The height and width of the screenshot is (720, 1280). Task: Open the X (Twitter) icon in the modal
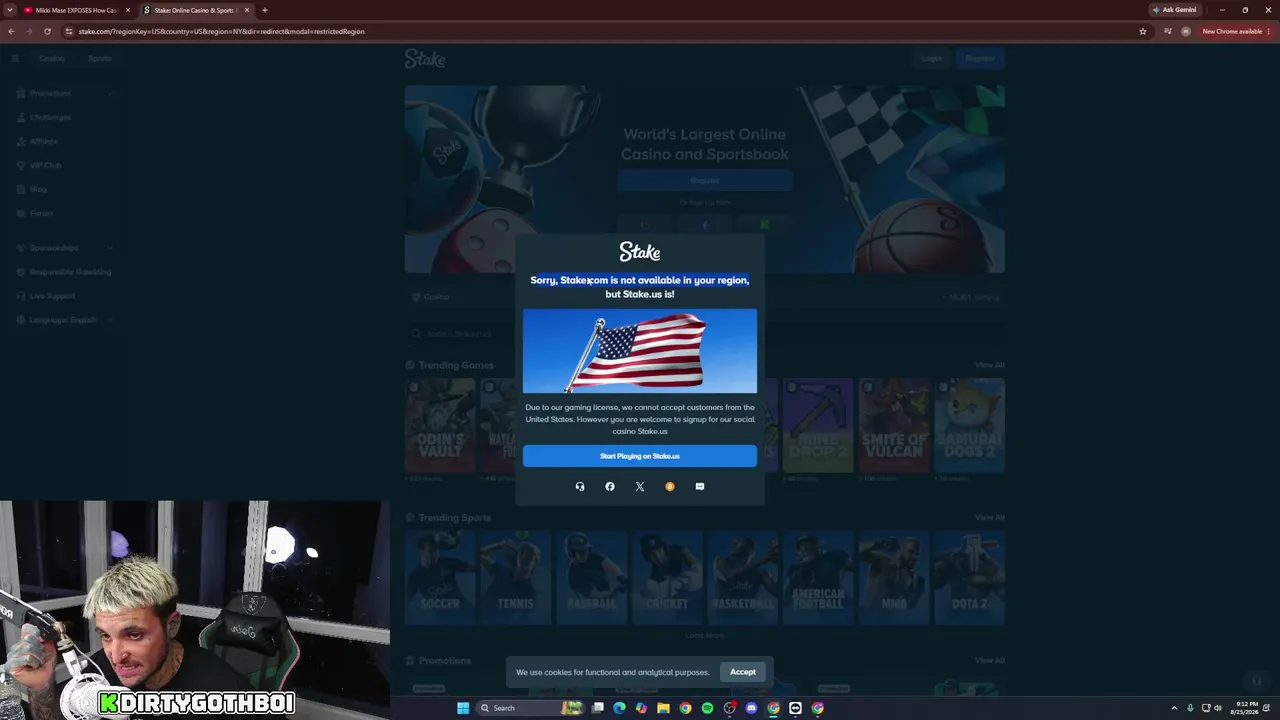(640, 487)
